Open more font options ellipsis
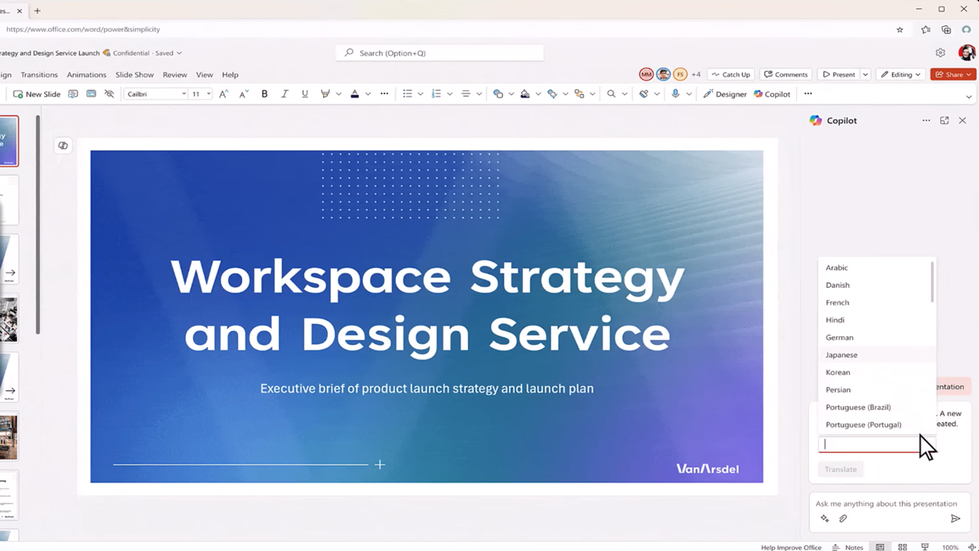The width and height of the screenshot is (979, 551). pos(384,94)
